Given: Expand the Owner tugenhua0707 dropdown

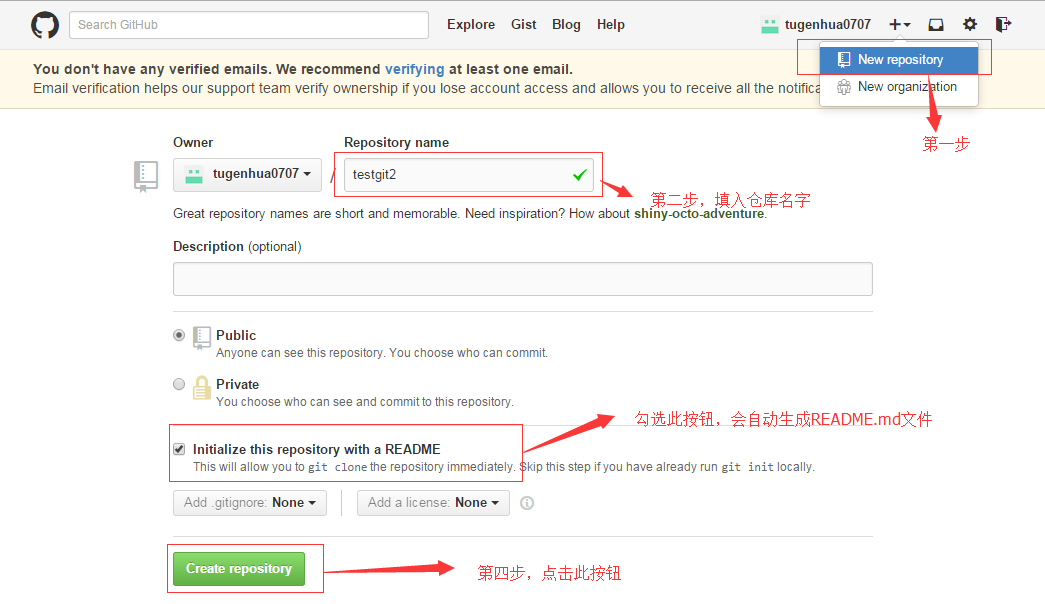Looking at the screenshot, I should [x=248, y=174].
